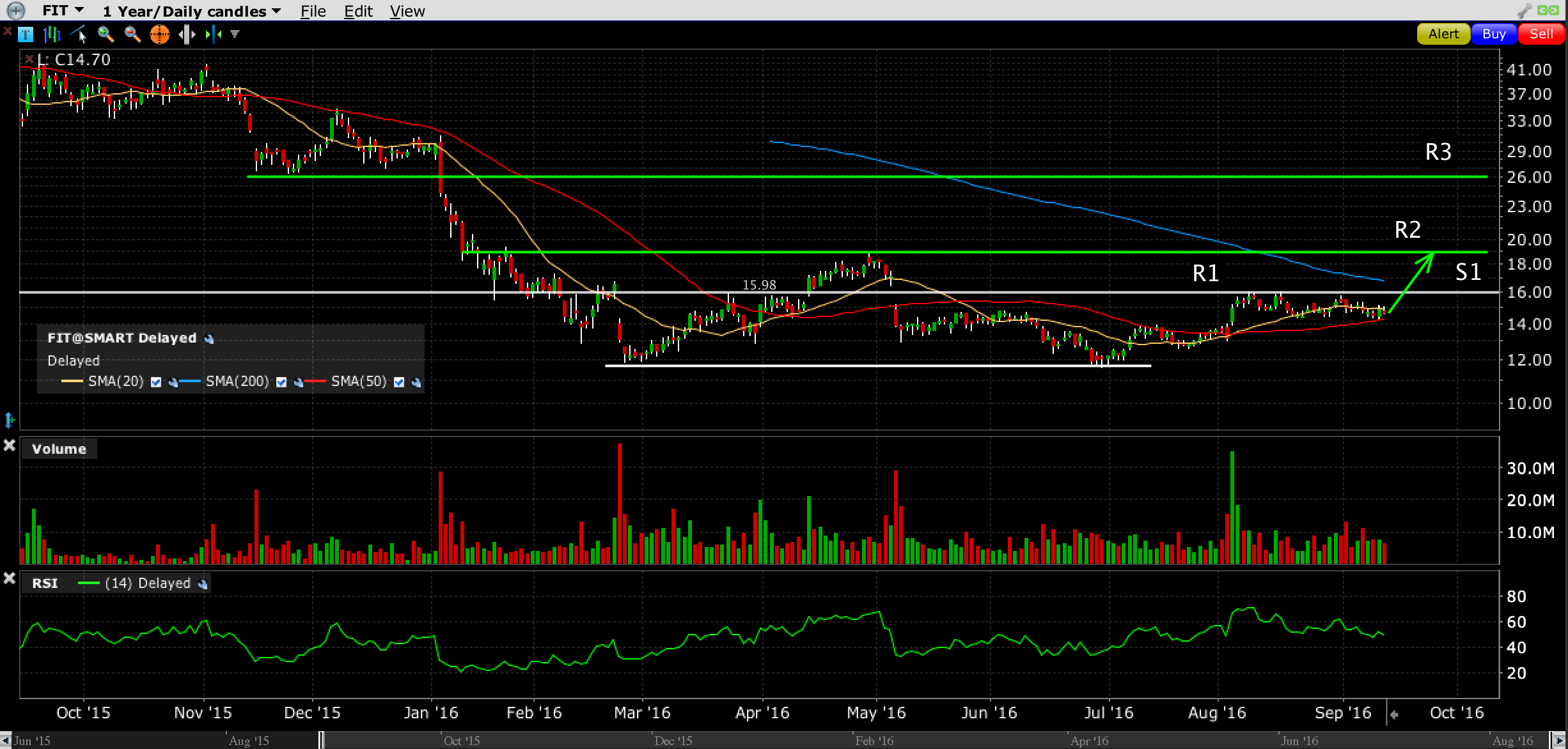
Task: Click the zoom out magnifier icon
Action: (132, 35)
